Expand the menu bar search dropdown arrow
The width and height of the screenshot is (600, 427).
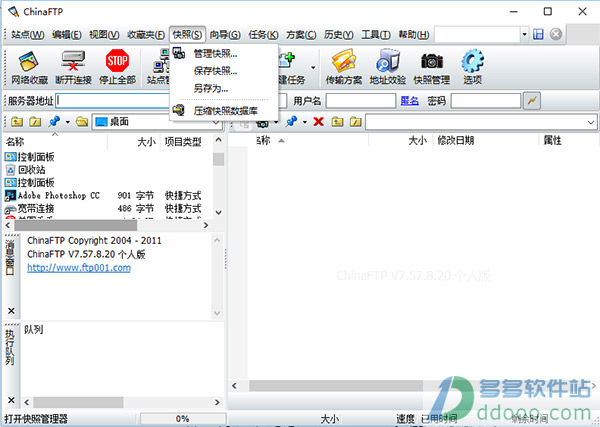pyautogui.click(x=525, y=34)
